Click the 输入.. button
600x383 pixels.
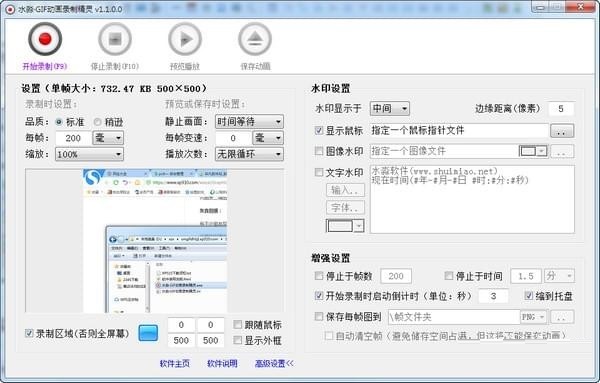coord(345,190)
